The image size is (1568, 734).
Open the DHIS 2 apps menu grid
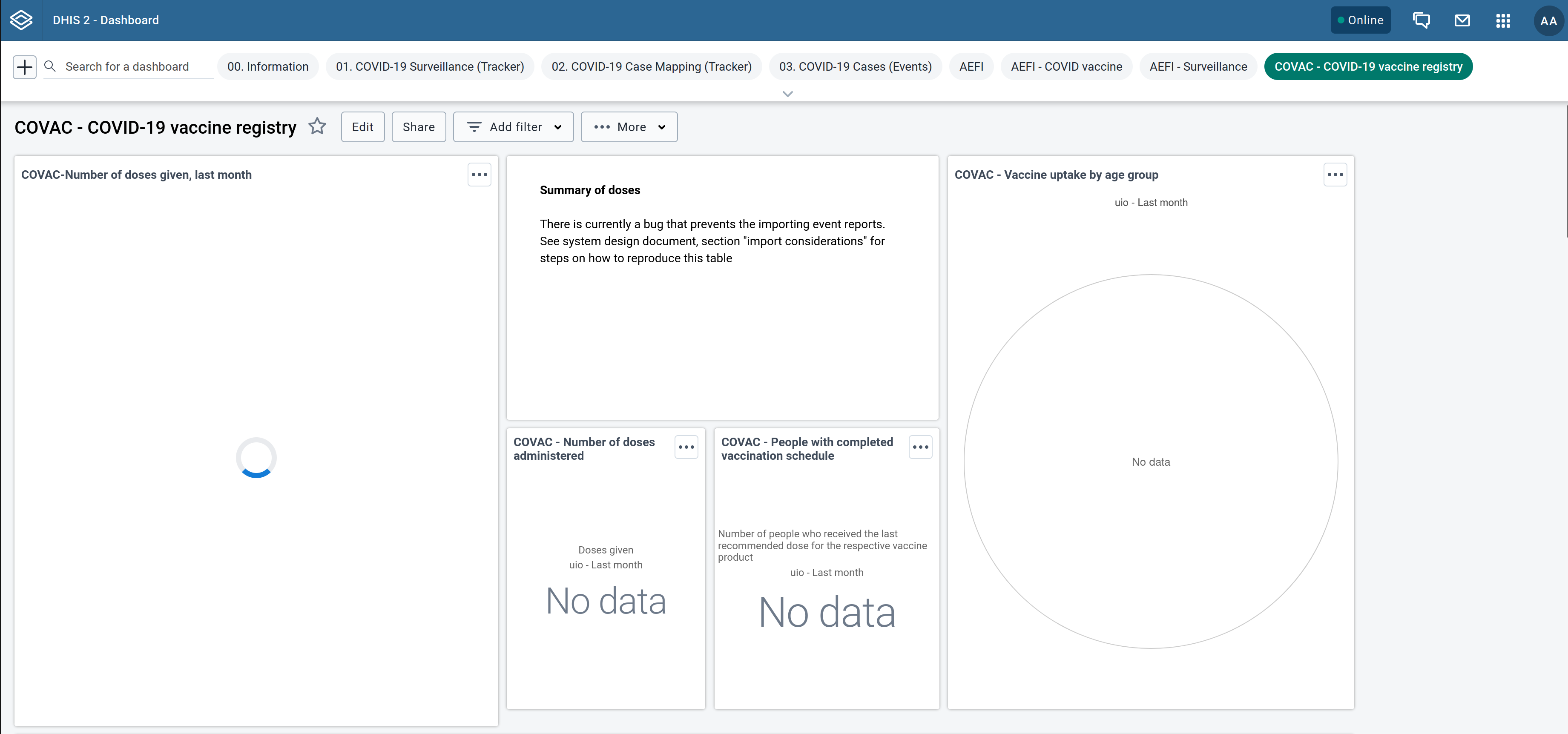(x=1502, y=20)
